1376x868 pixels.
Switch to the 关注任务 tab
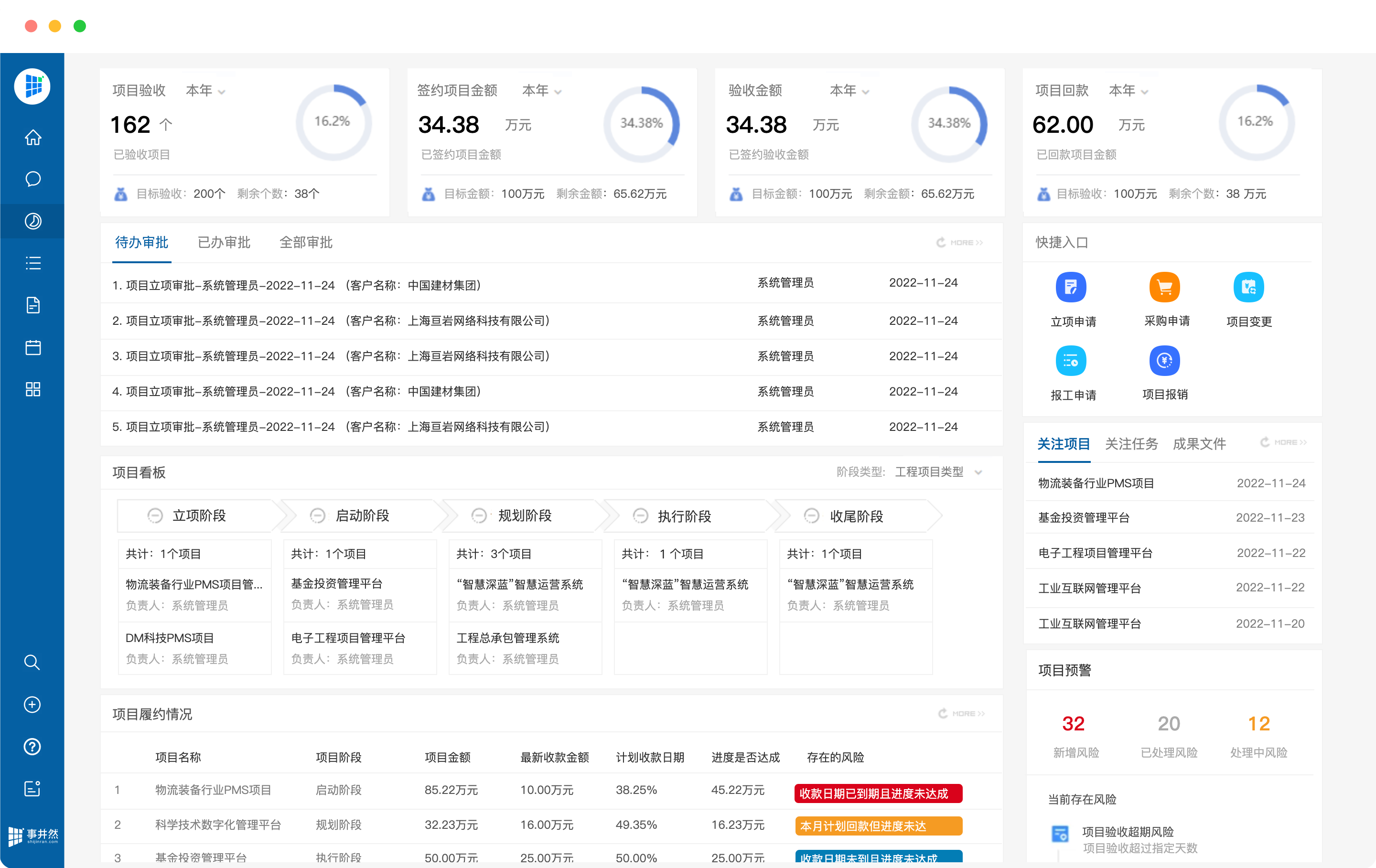(x=1131, y=444)
